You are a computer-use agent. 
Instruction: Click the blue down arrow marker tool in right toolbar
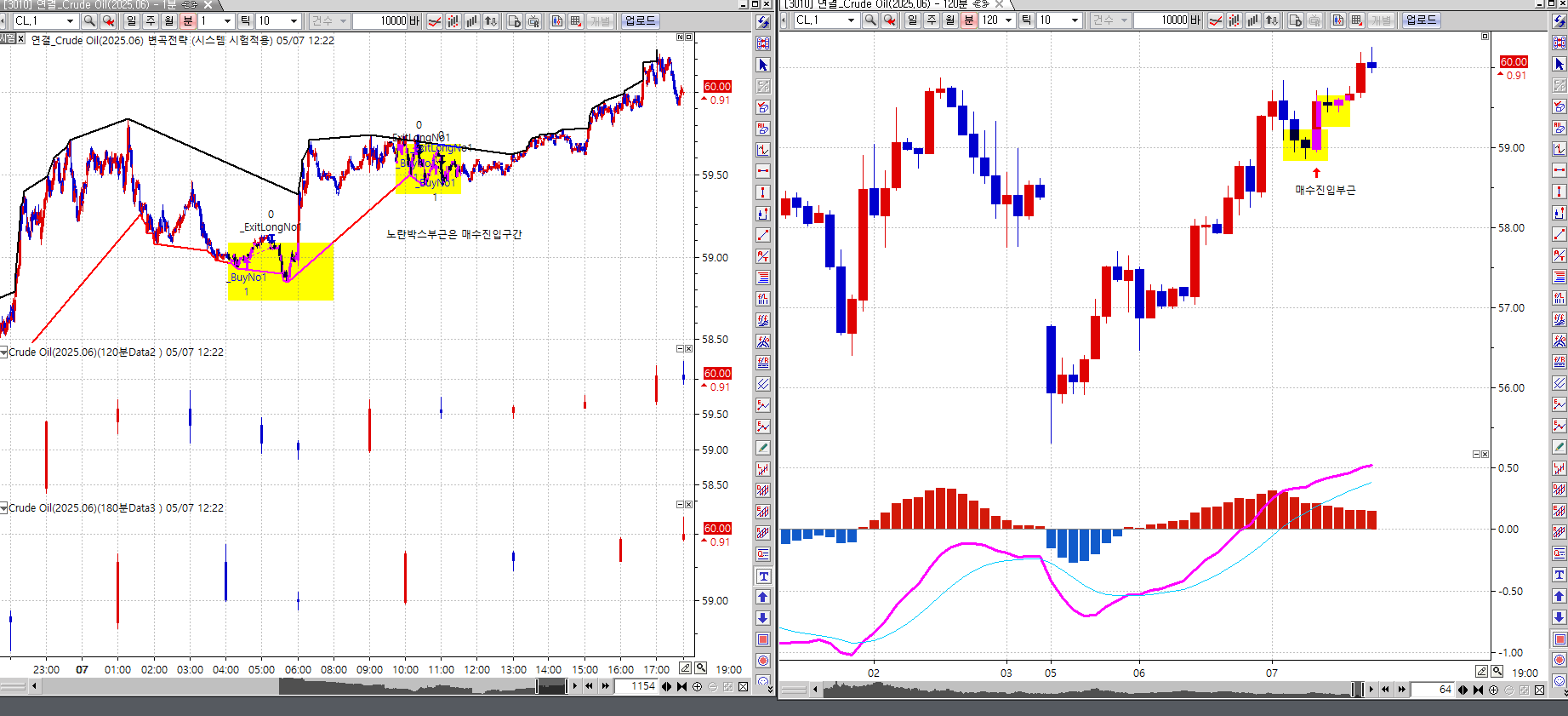pos(1559,617)
